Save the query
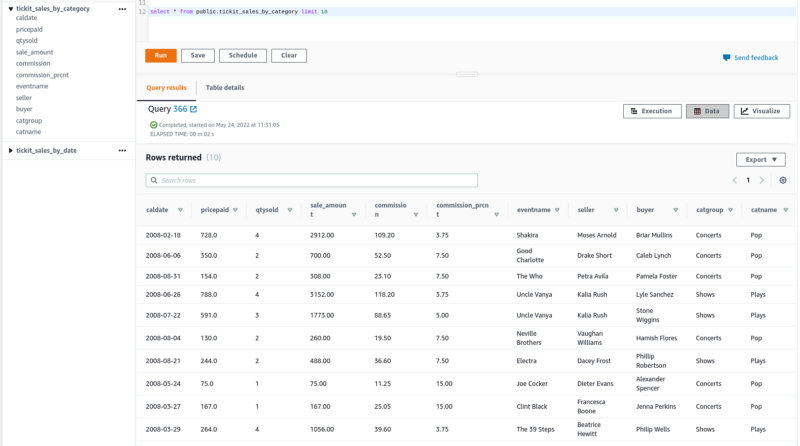 tap(198, 56)
